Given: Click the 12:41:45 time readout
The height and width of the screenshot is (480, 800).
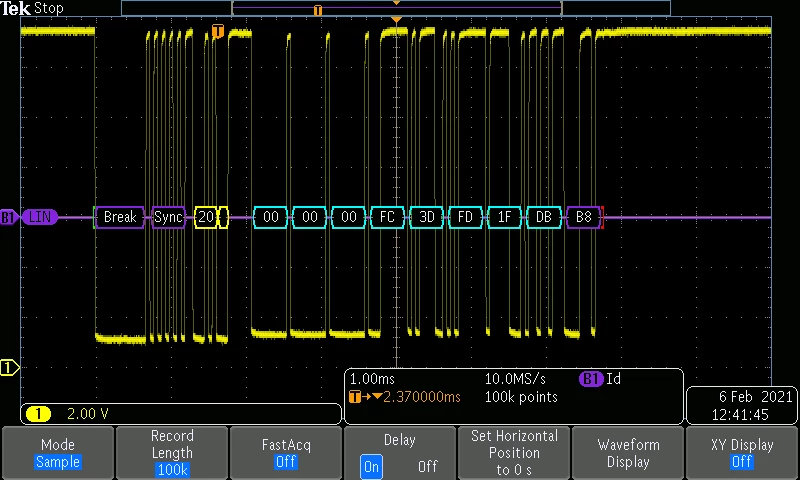Looking at the screenshot, I should tap(740, 415).
